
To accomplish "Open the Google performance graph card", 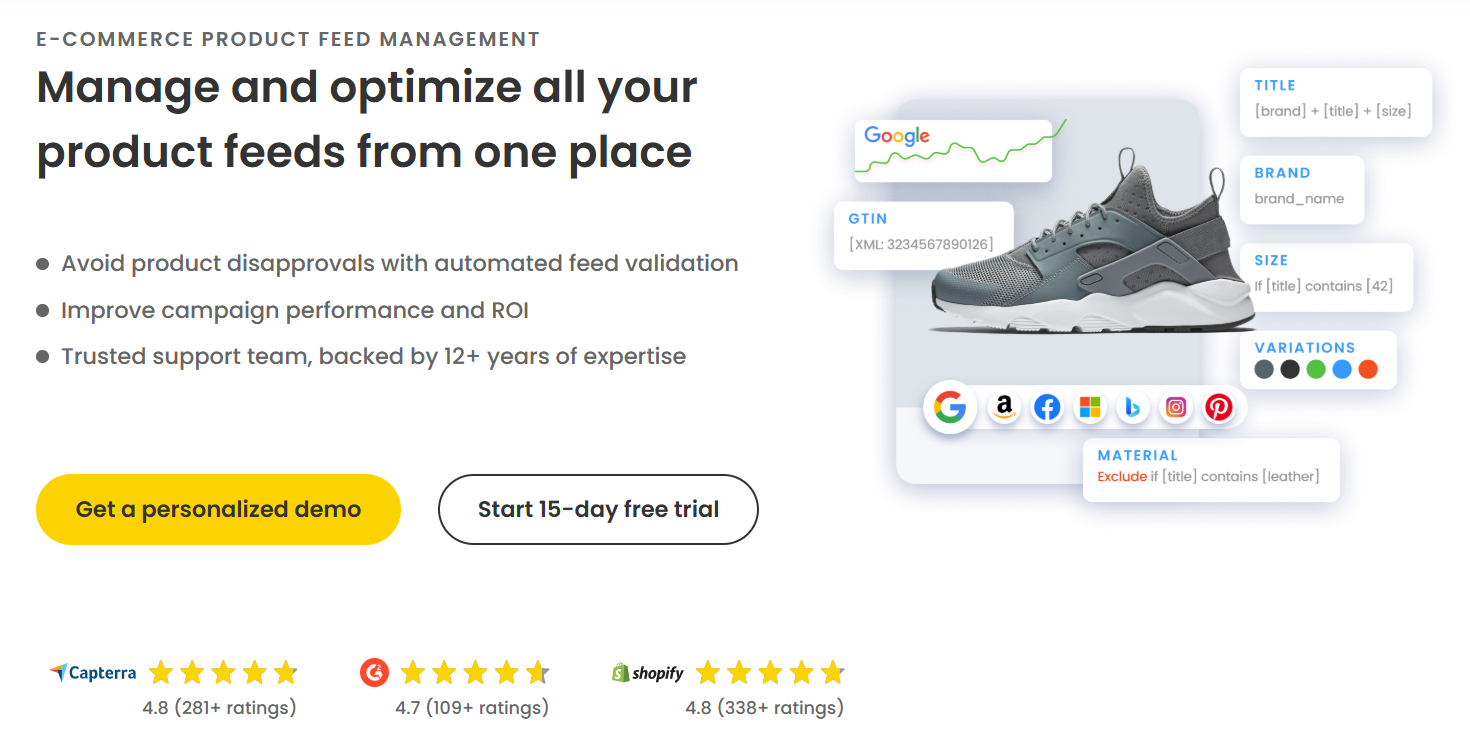I will [953, 151].
